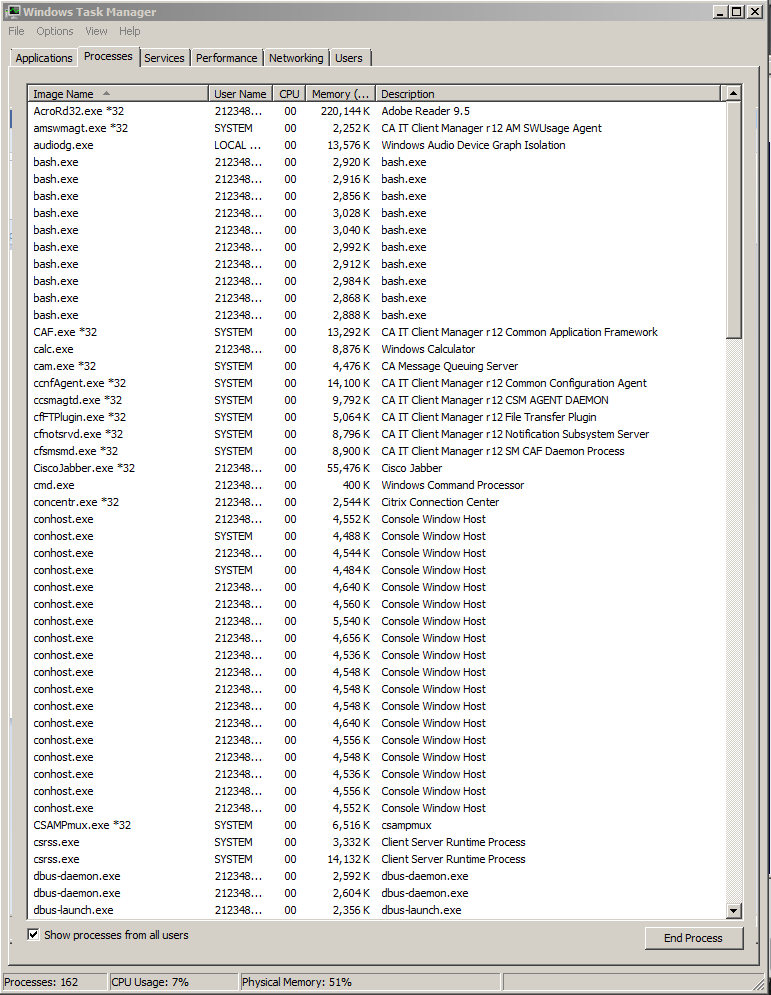Click the Task Manager title bar icon
Viewport: 771px width, 995px height.
(12, 11)
